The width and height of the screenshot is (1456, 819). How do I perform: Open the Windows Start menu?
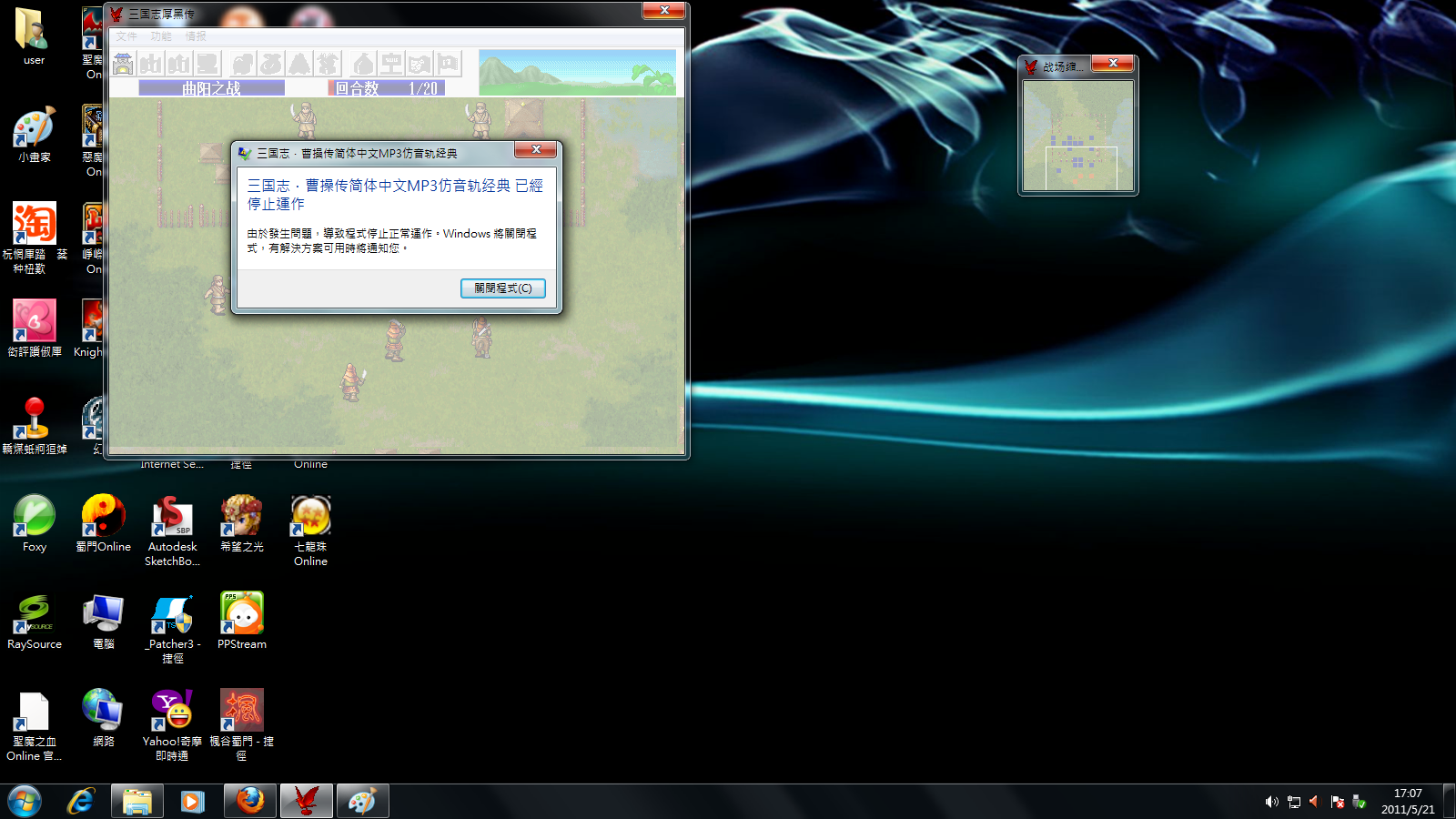tap(25, 802)
